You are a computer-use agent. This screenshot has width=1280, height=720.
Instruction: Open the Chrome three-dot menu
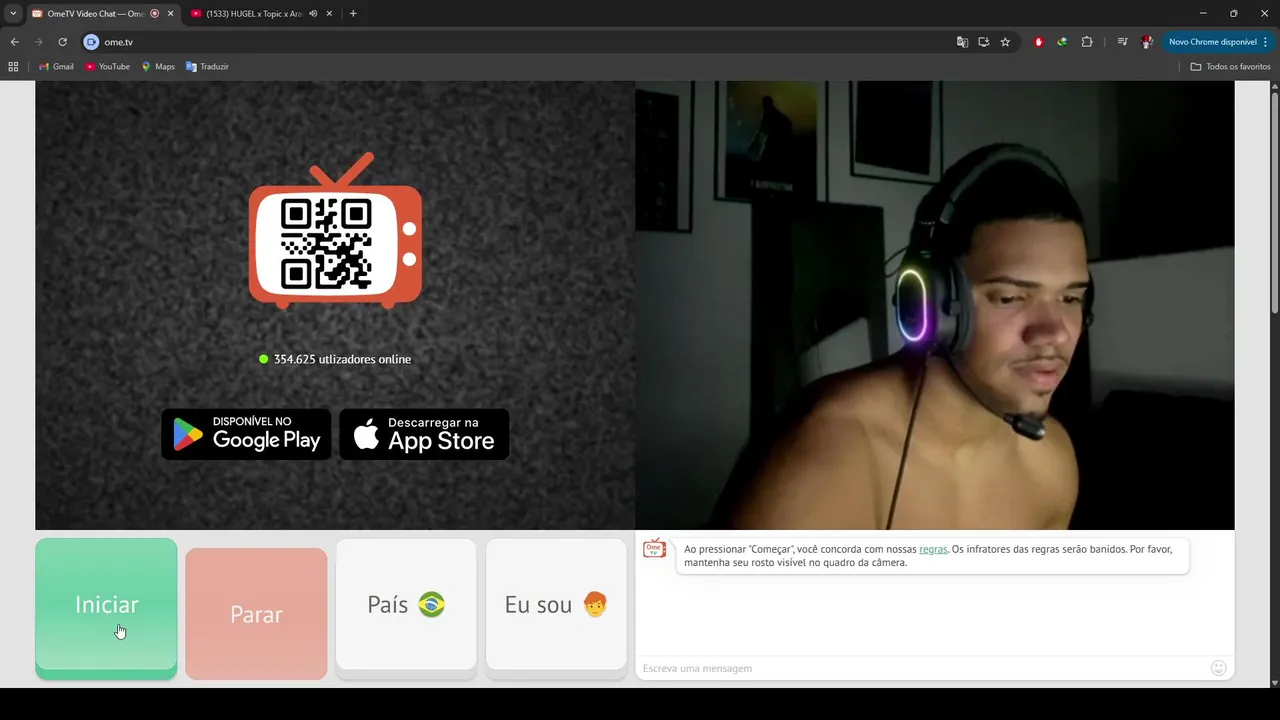1266,42
